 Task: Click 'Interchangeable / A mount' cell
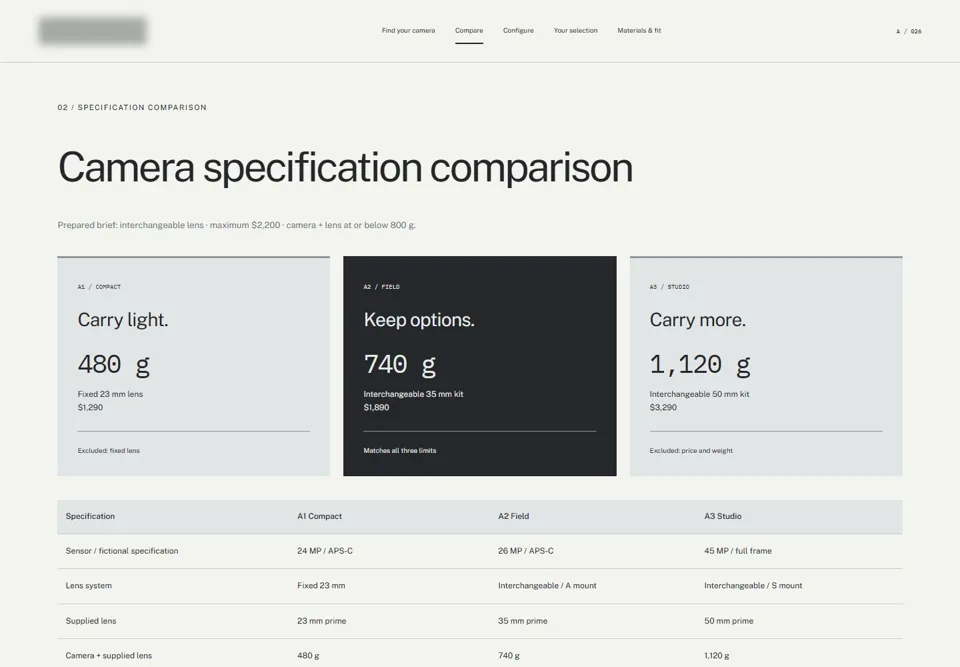[x=547, y=586]
